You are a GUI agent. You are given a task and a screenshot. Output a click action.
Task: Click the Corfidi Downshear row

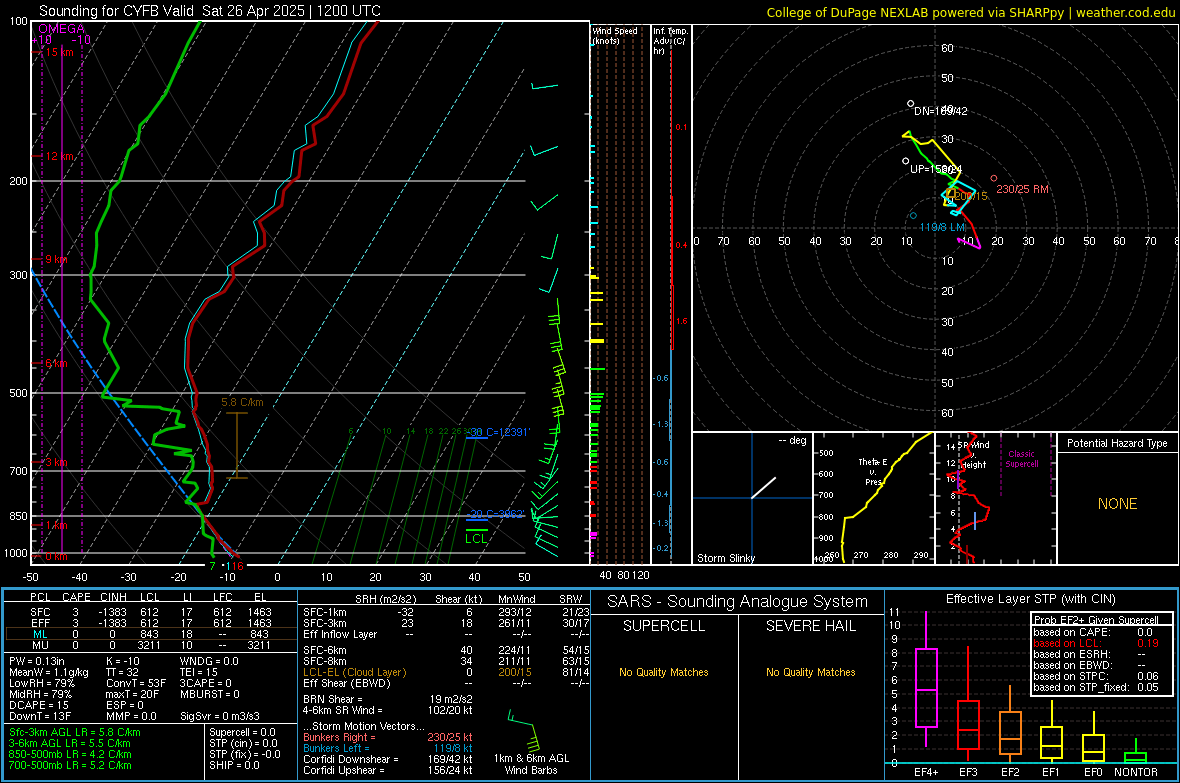(x=387, y=759)
